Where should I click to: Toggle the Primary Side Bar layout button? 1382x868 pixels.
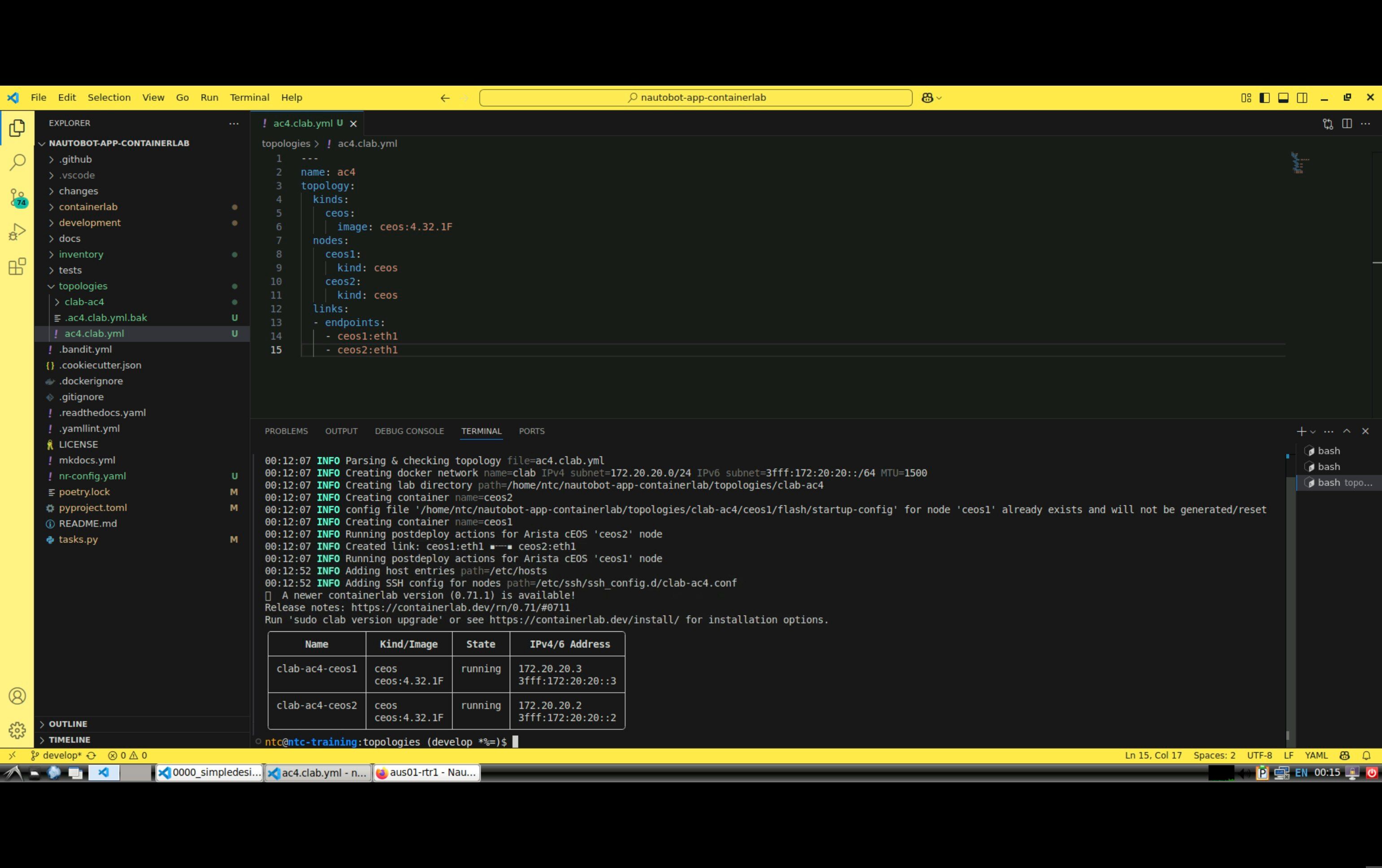(x=1265, y=98)
